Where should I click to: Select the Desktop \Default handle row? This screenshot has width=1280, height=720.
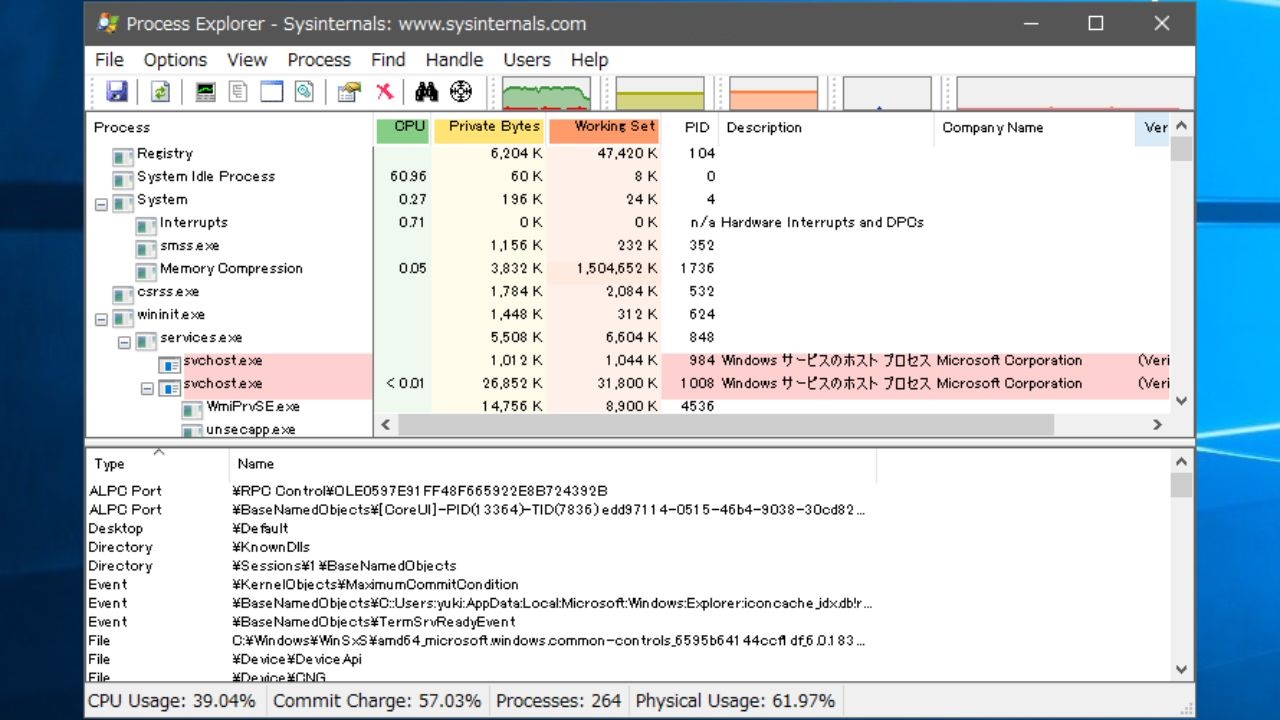click(628, 528)
